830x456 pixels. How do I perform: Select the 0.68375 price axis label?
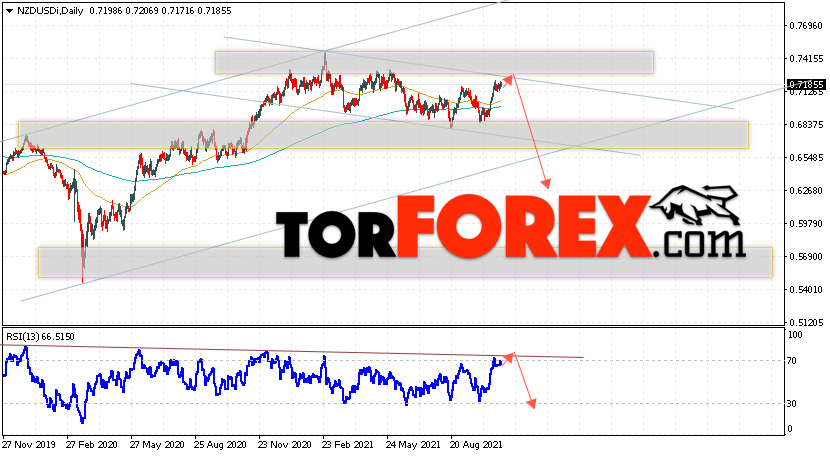(x=806, y=124)
